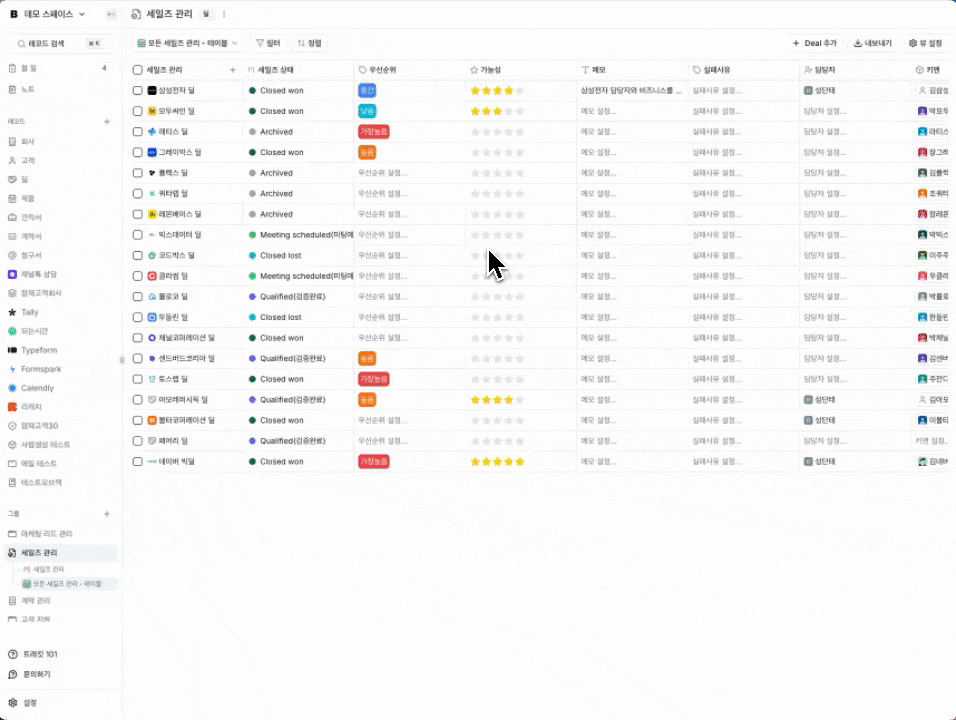
Task: Toggle the select-all checkbox in table header
Action: (x=138, y=70)
